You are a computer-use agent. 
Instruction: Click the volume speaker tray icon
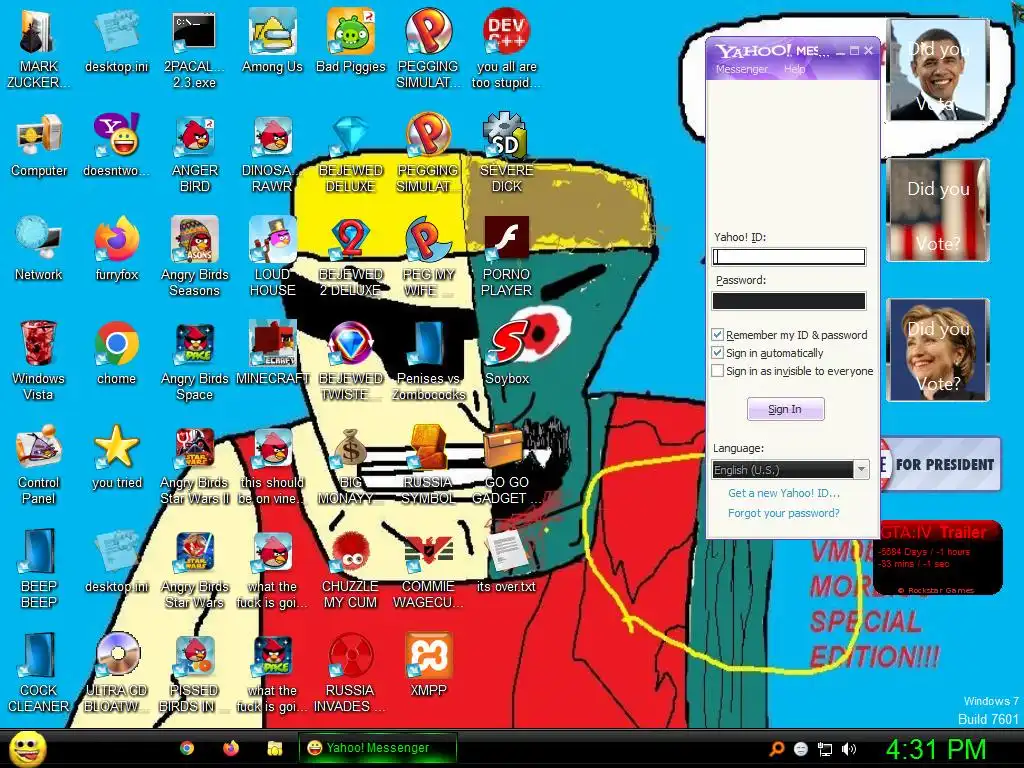pyautogui.click(x=849, y=749)
